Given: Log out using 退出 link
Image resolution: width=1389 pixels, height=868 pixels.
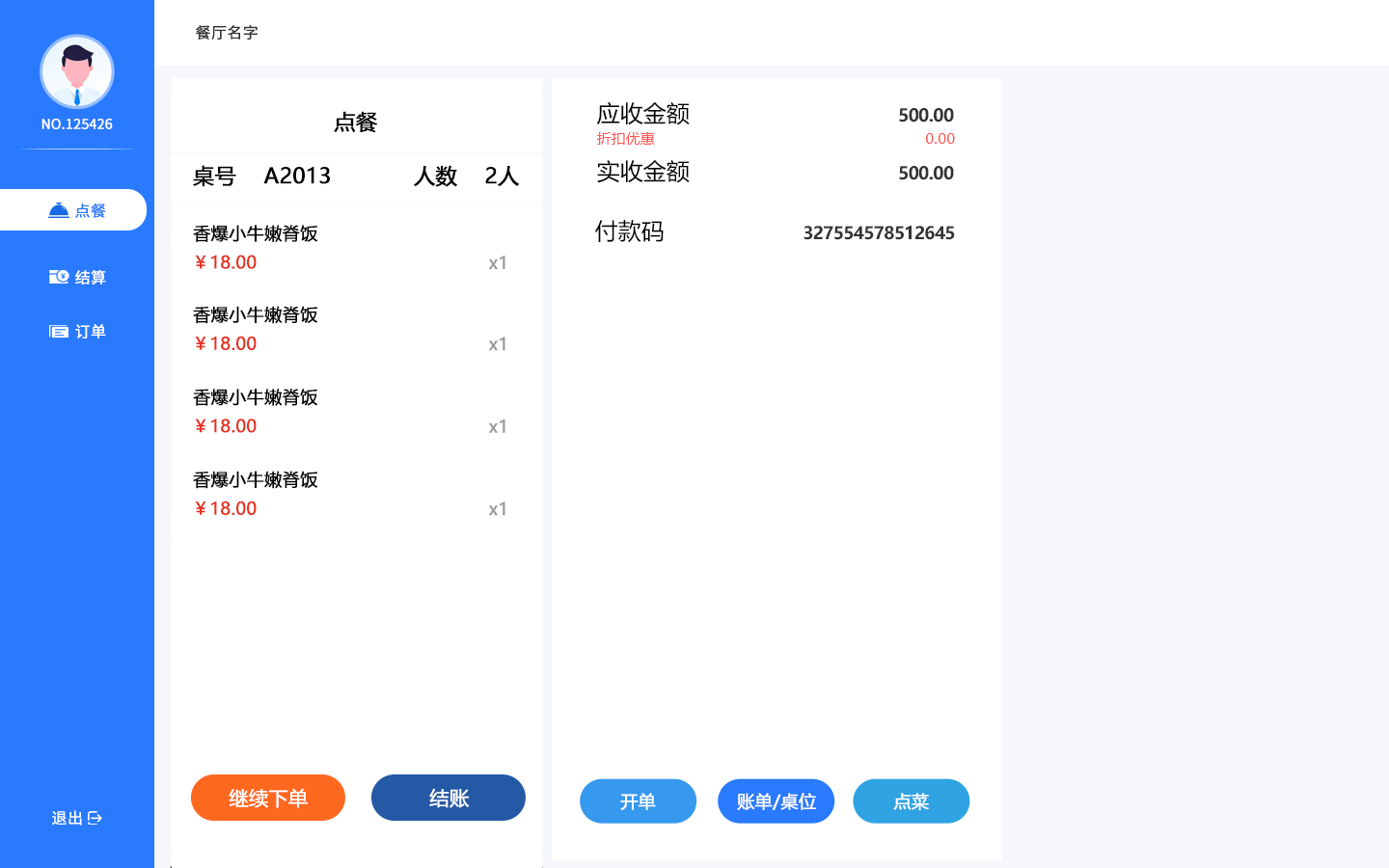Looking at the screenshot, I should [68, 818].
